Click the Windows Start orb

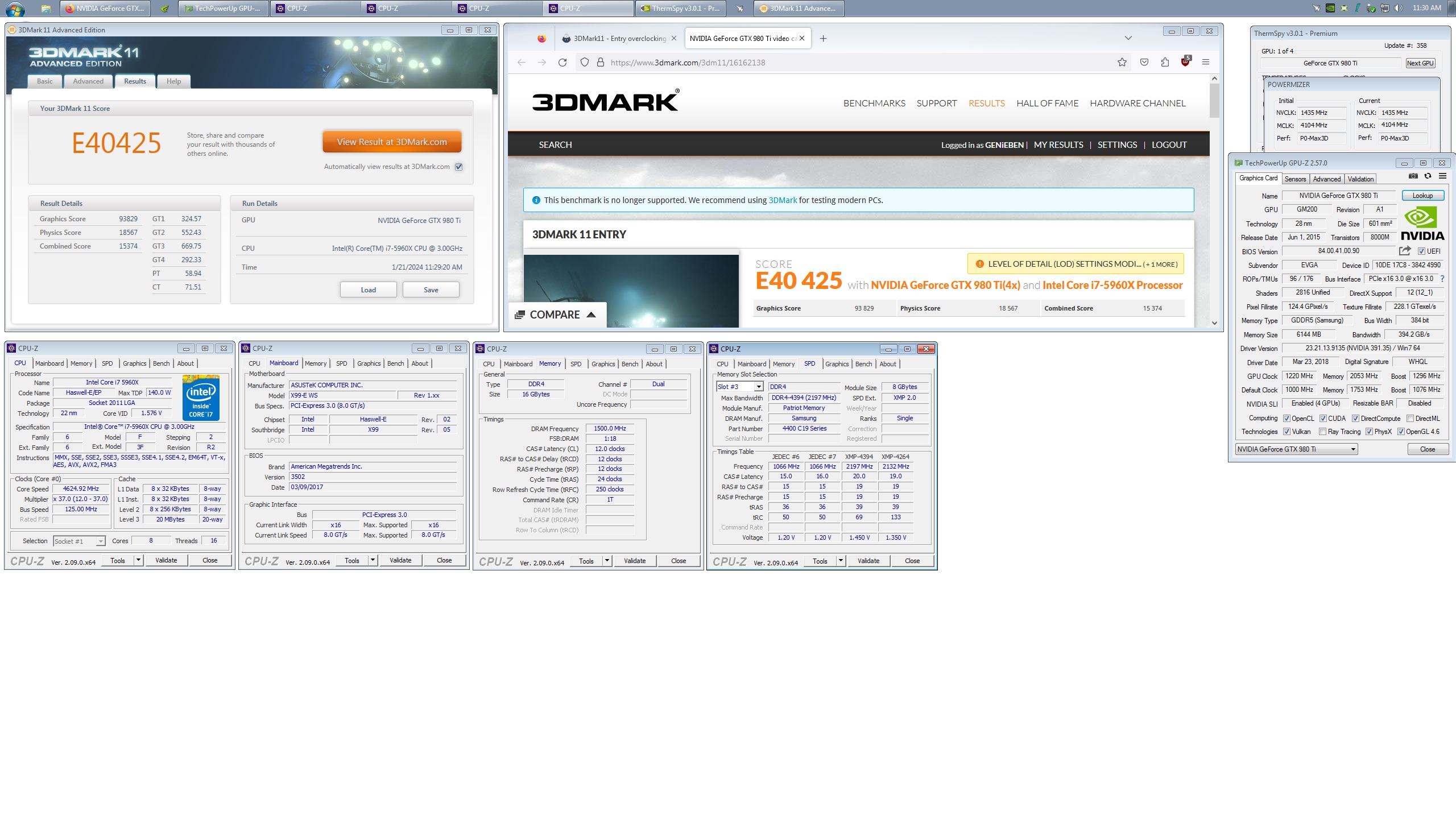[x=15, y=9]
